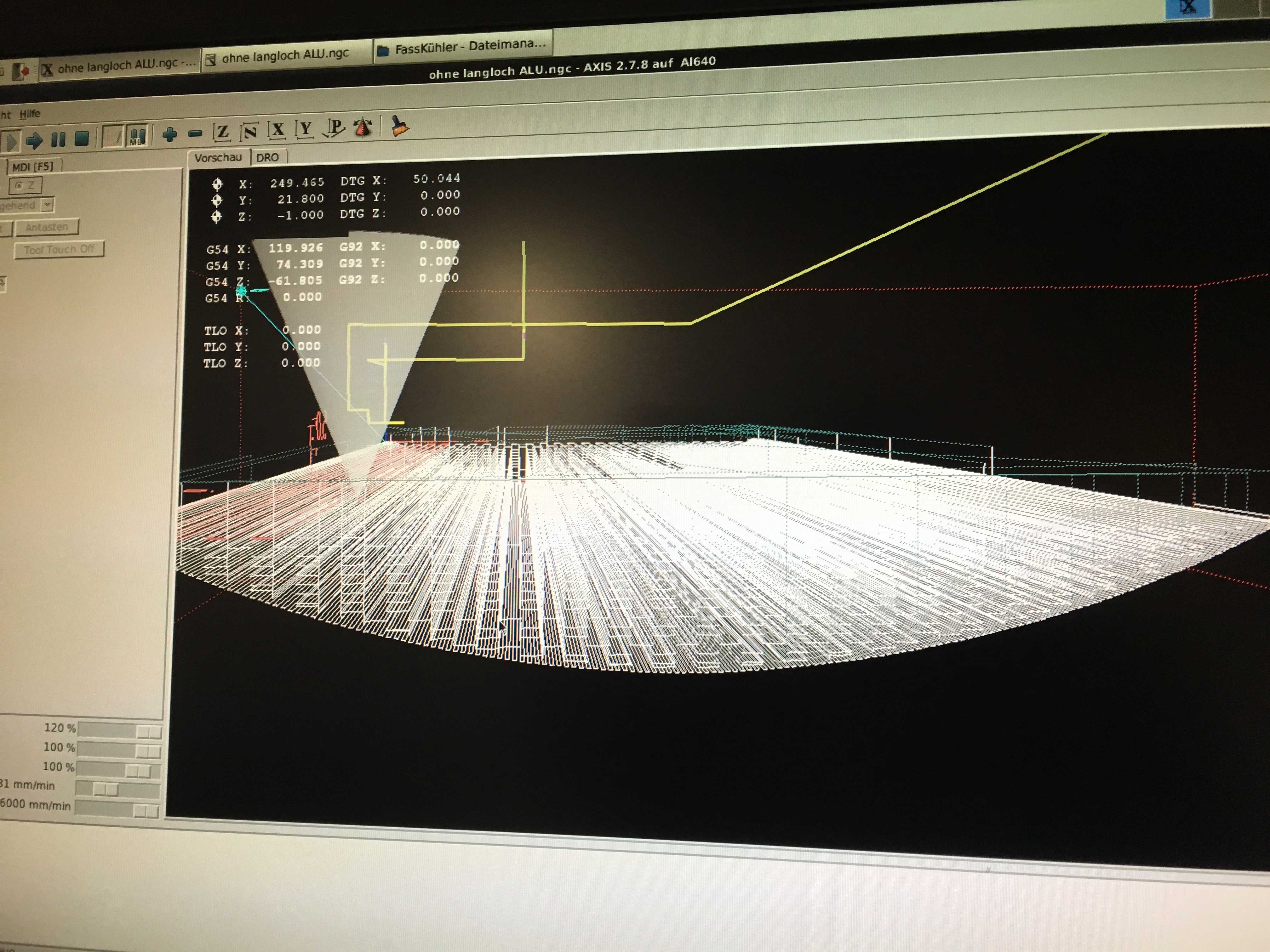Screen dimensions: 1270x952
Task: Toggle block delete skip-lines button
Action: pos(112,137)
